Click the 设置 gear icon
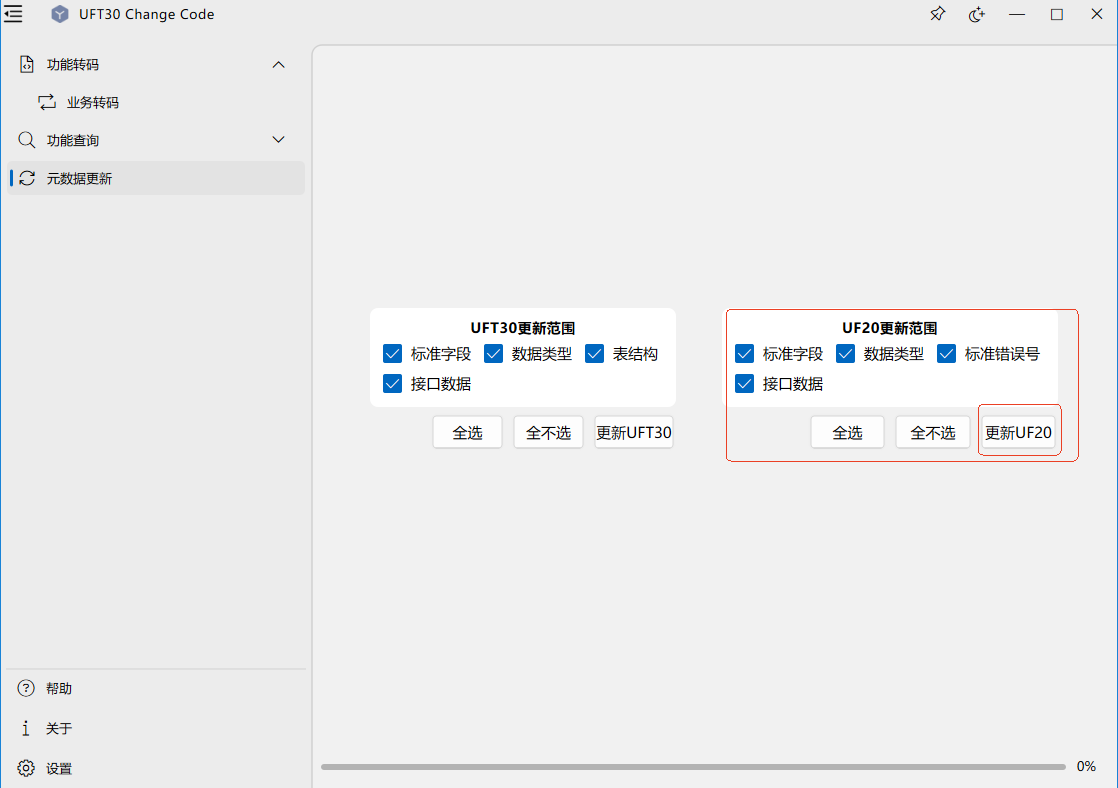1118x788 pixels. click(26, 768)
